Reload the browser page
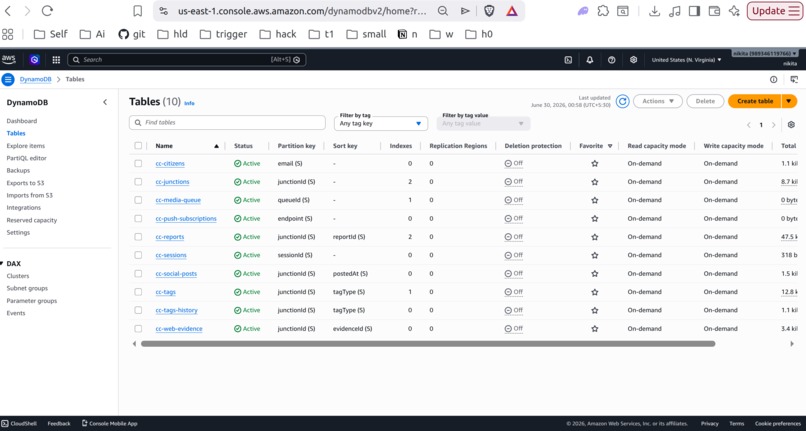The width and height of the screenshot is (806, 431). click(x=47, y=11)
